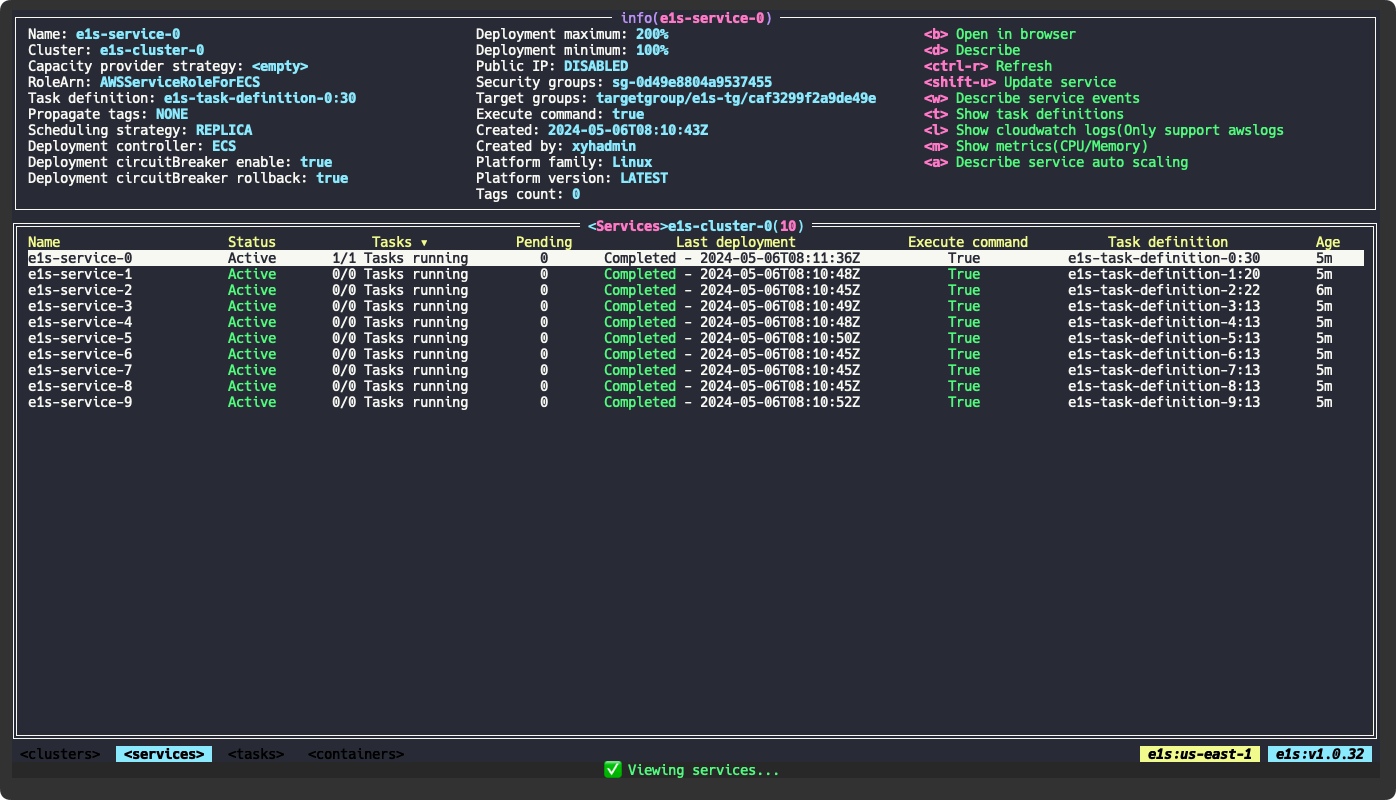Click Created by value xyhadmin
Image resolution: width=1396 pixels, height=800 pixels.
tap(604, 146)
